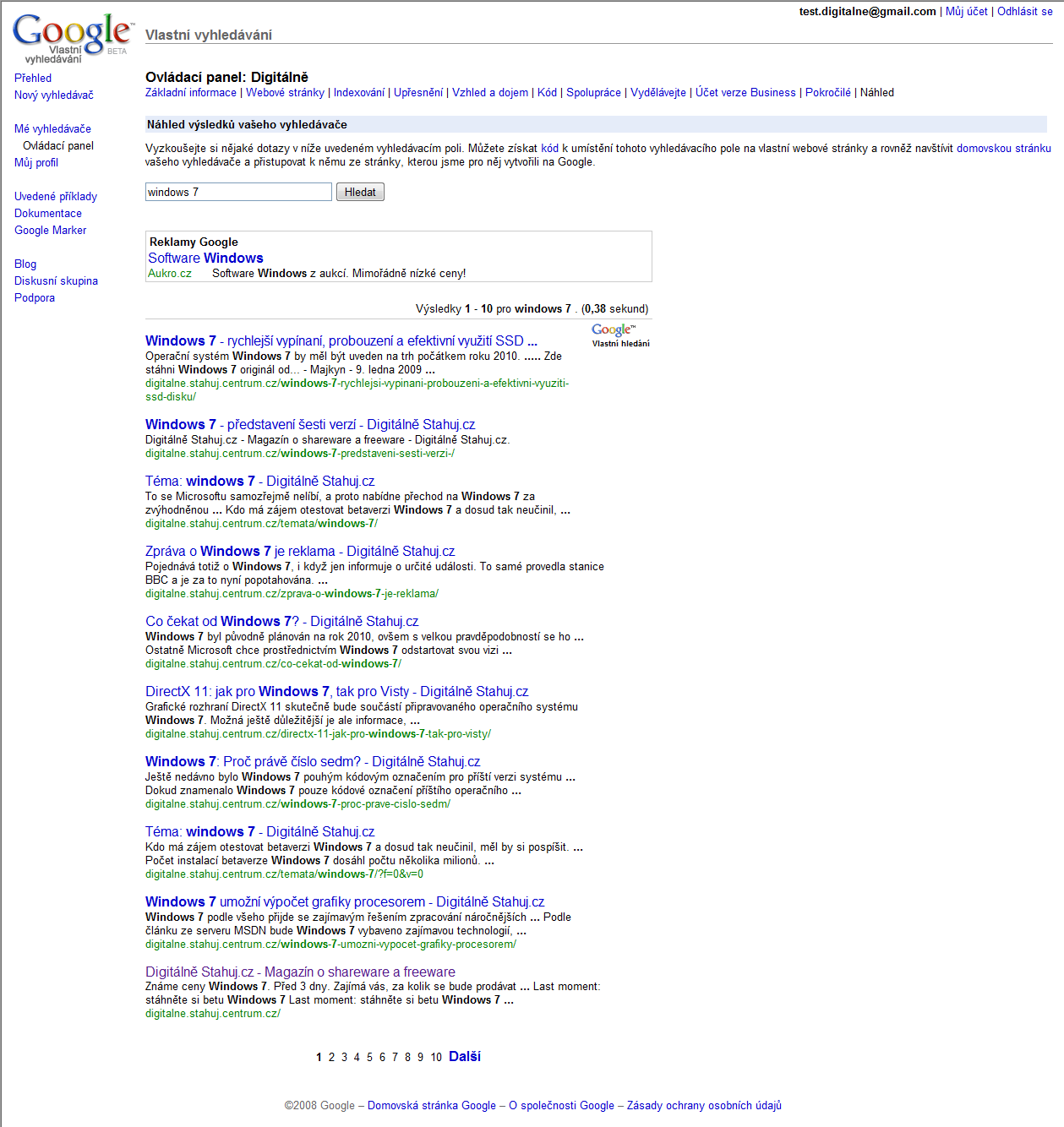Switch to Kód tab
The width and height of the screenshot is (1064, 1127).
pyautogui.click(x=548, y=92)
